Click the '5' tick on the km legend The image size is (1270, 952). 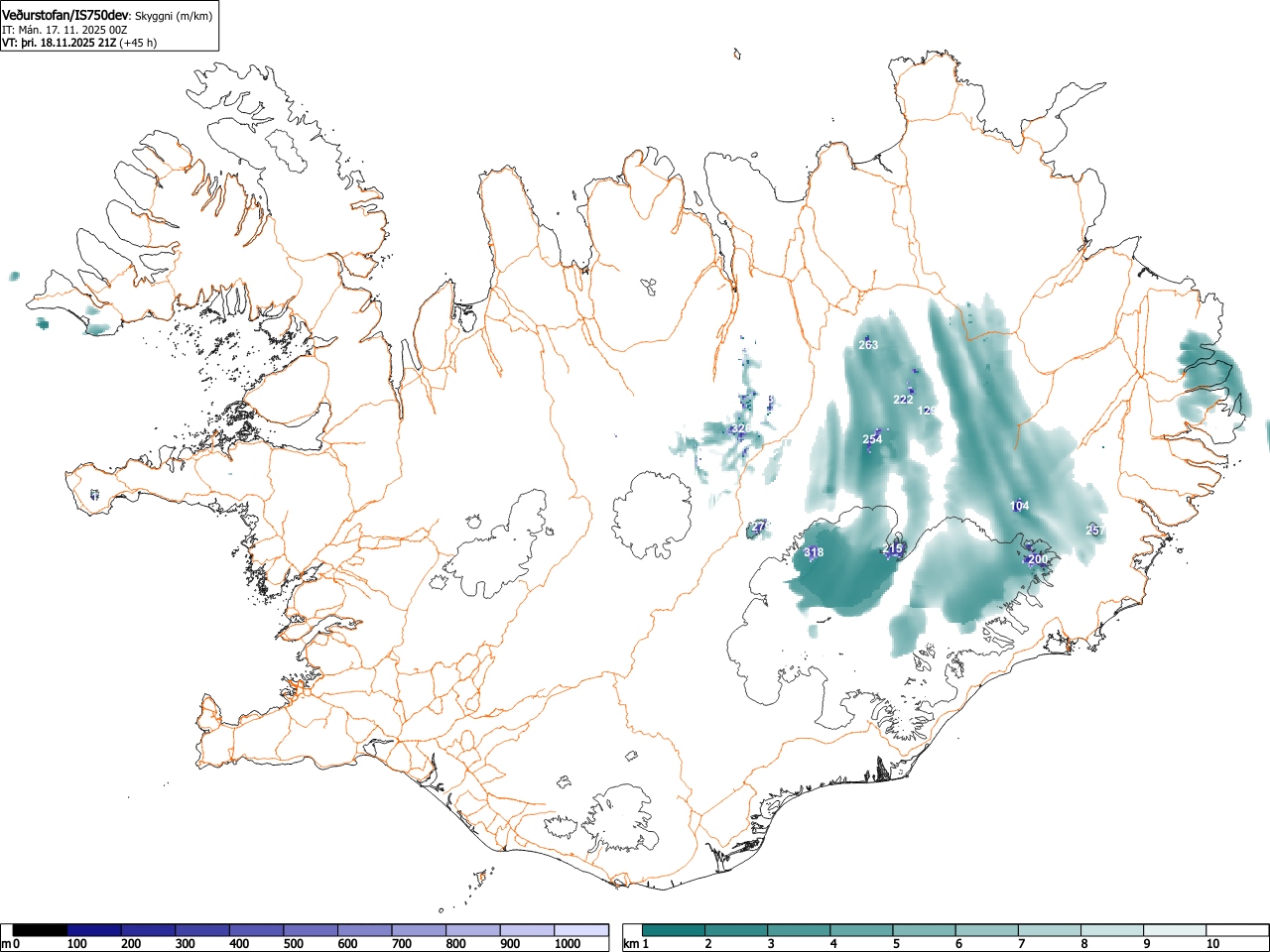(x=895, y=944)
